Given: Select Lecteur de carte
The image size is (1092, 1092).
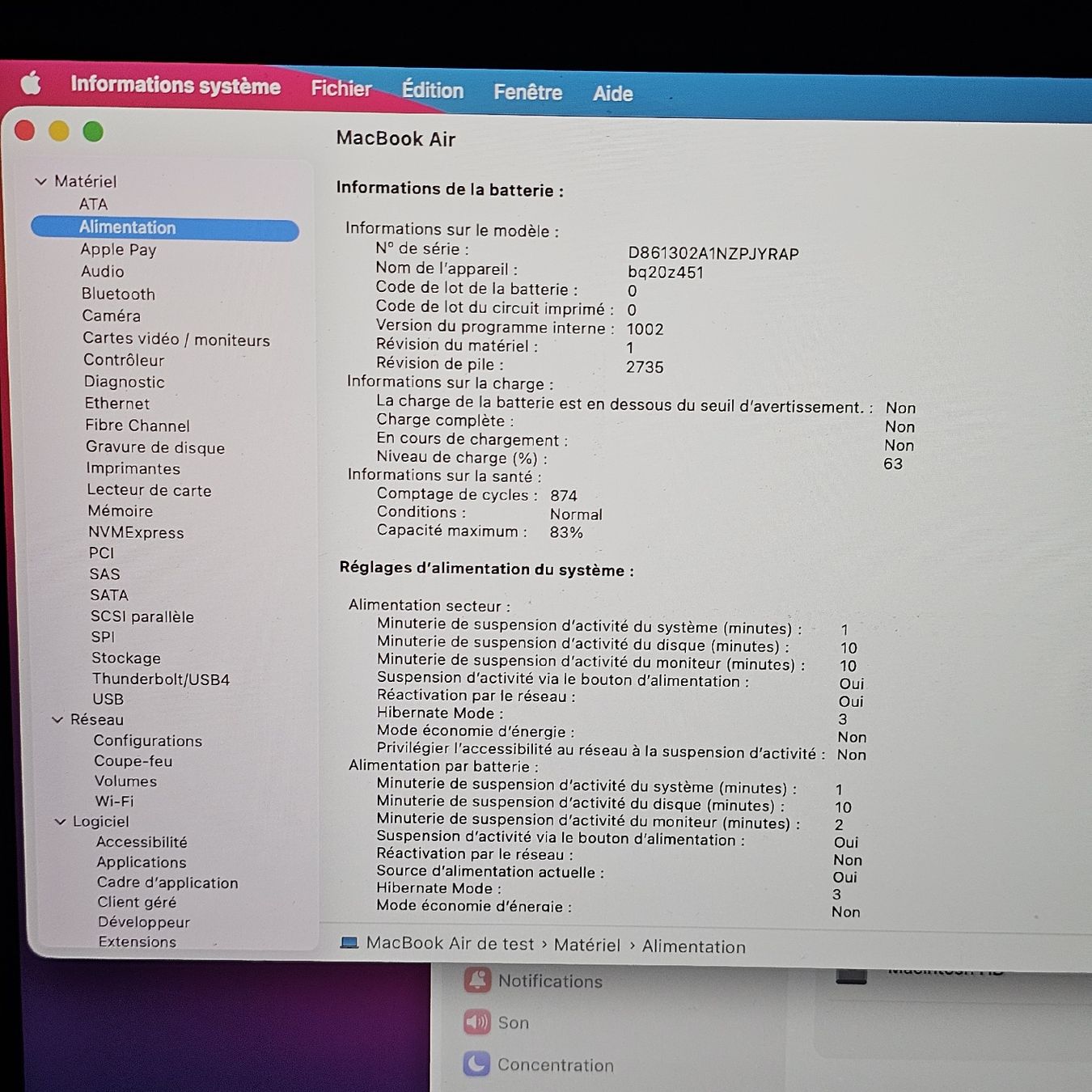Looking at the screenshot, I should coord(150,490).
